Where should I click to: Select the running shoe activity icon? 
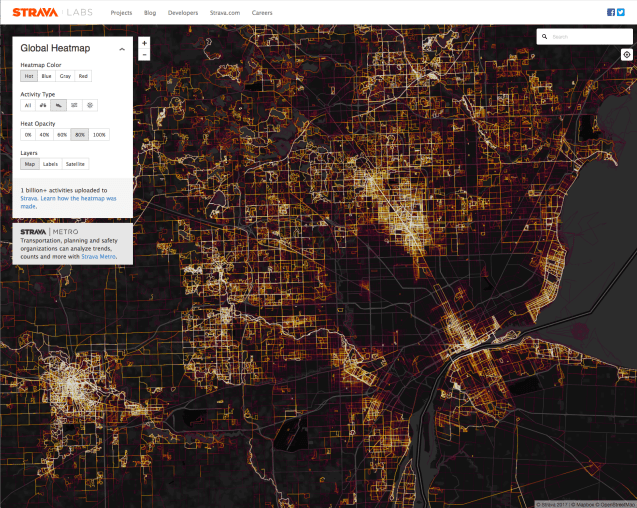click(60, 105)
